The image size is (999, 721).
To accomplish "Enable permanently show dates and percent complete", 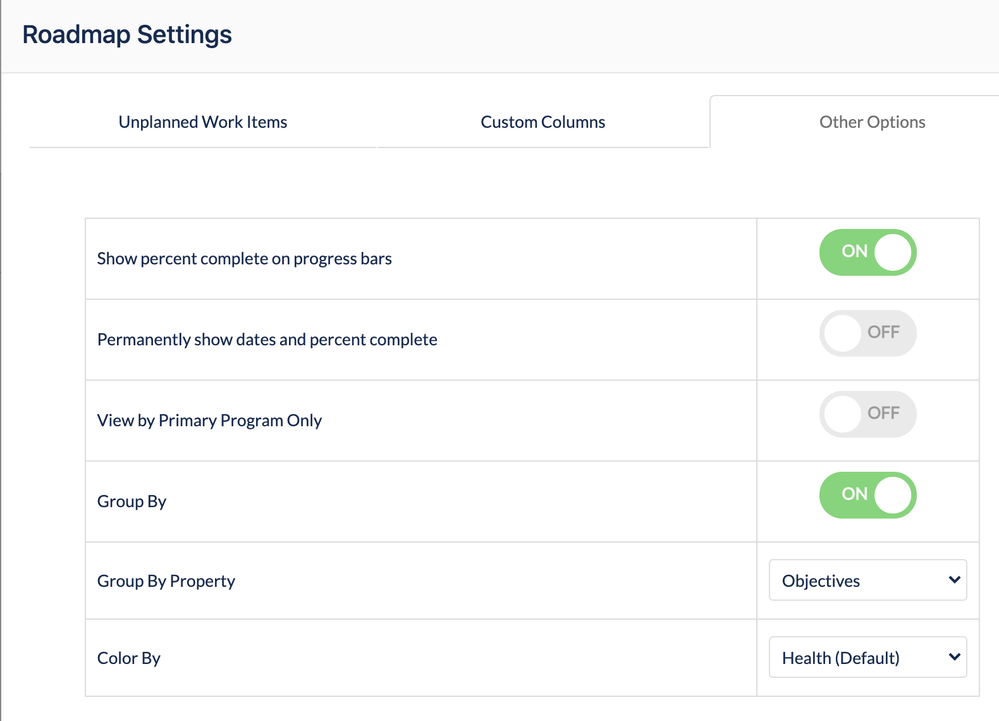I will (867, 333).
